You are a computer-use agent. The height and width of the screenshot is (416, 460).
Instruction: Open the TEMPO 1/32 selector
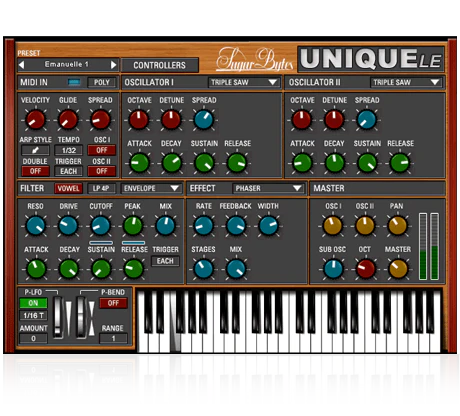pyautogui.click(x=68, y=150)
